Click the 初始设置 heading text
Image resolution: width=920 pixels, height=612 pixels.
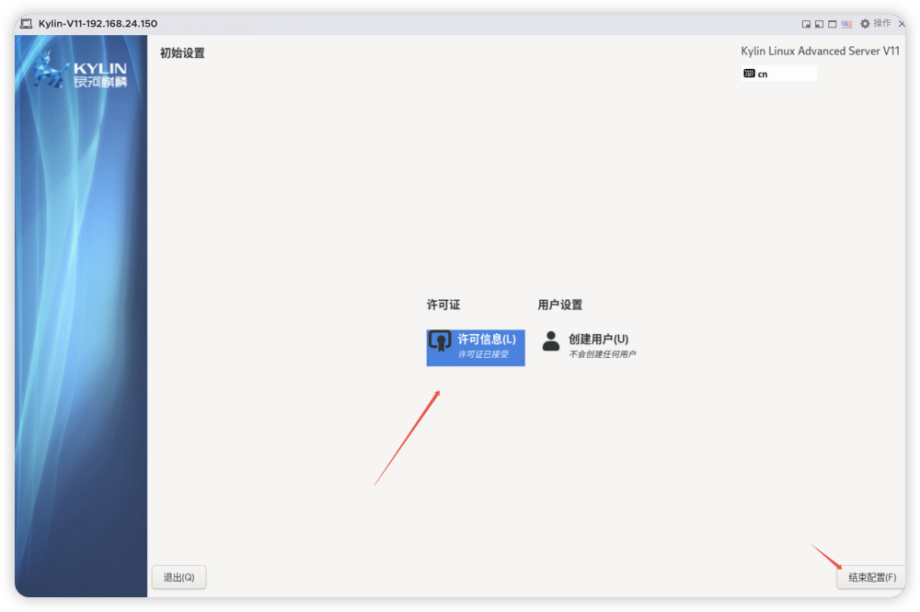[x=182, y=53]
